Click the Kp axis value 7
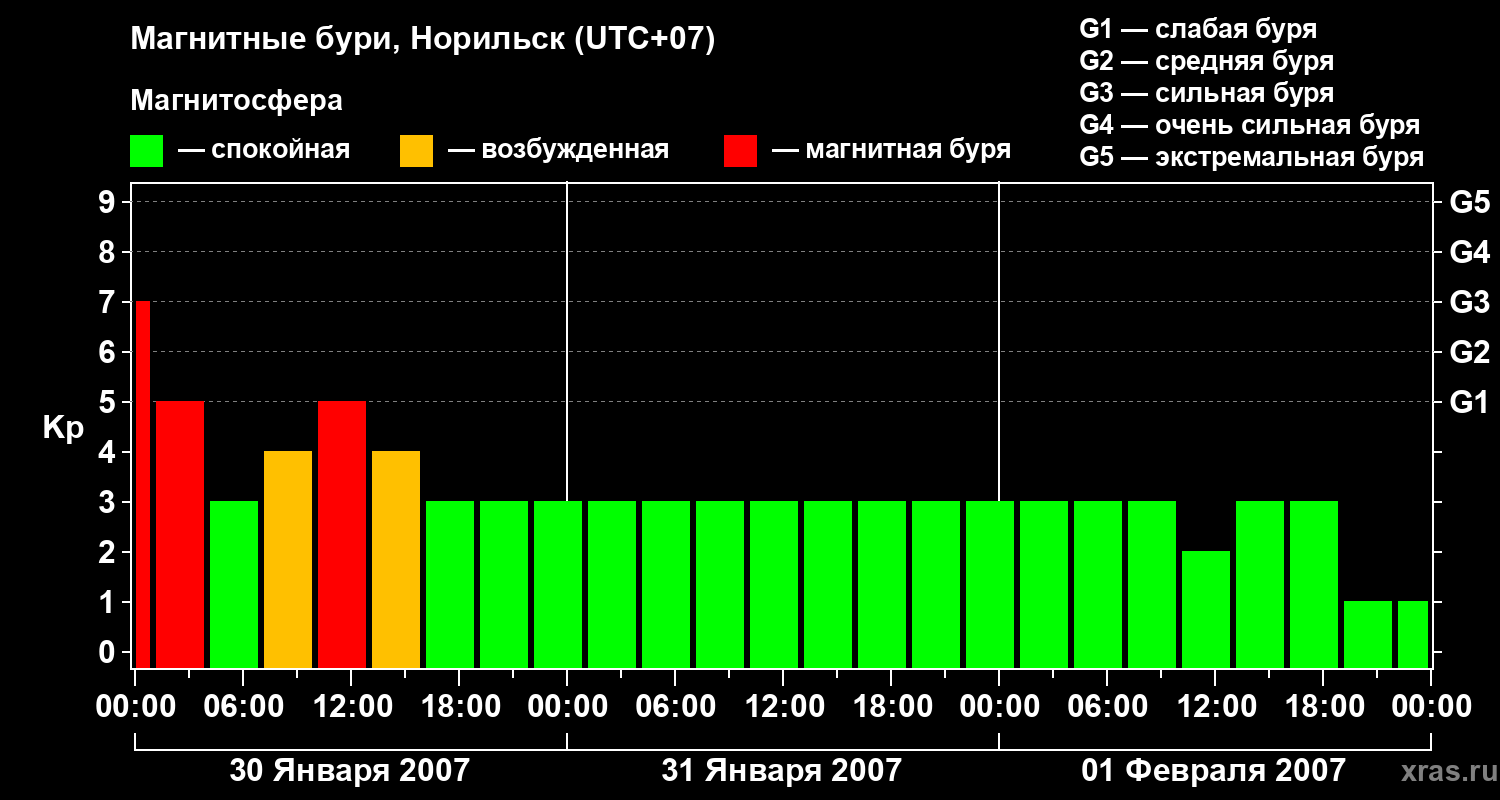This screenshot has width=1500, height=800. [x=109, y=302]
